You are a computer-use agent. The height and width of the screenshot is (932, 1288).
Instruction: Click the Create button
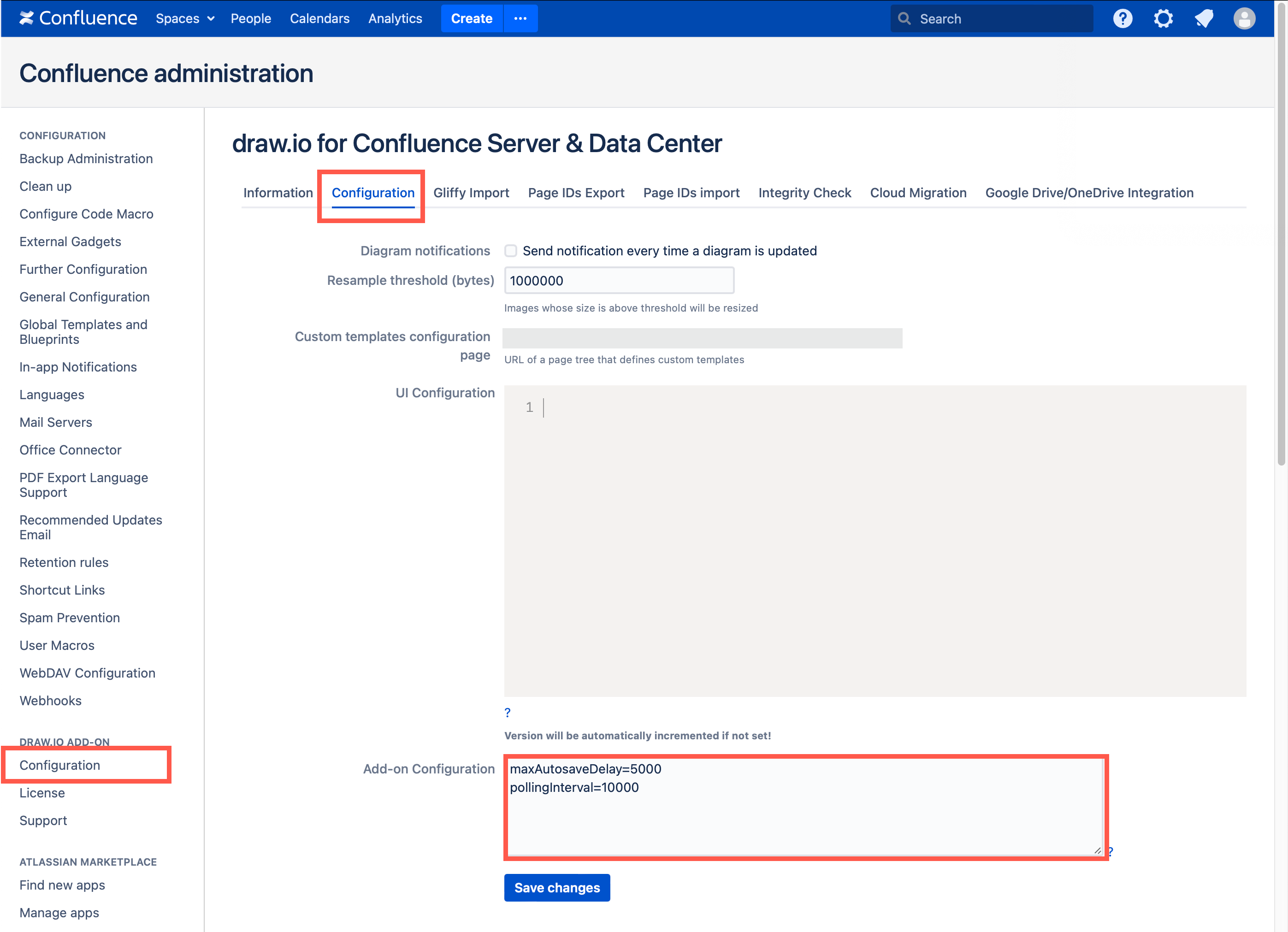click(471, 18)
